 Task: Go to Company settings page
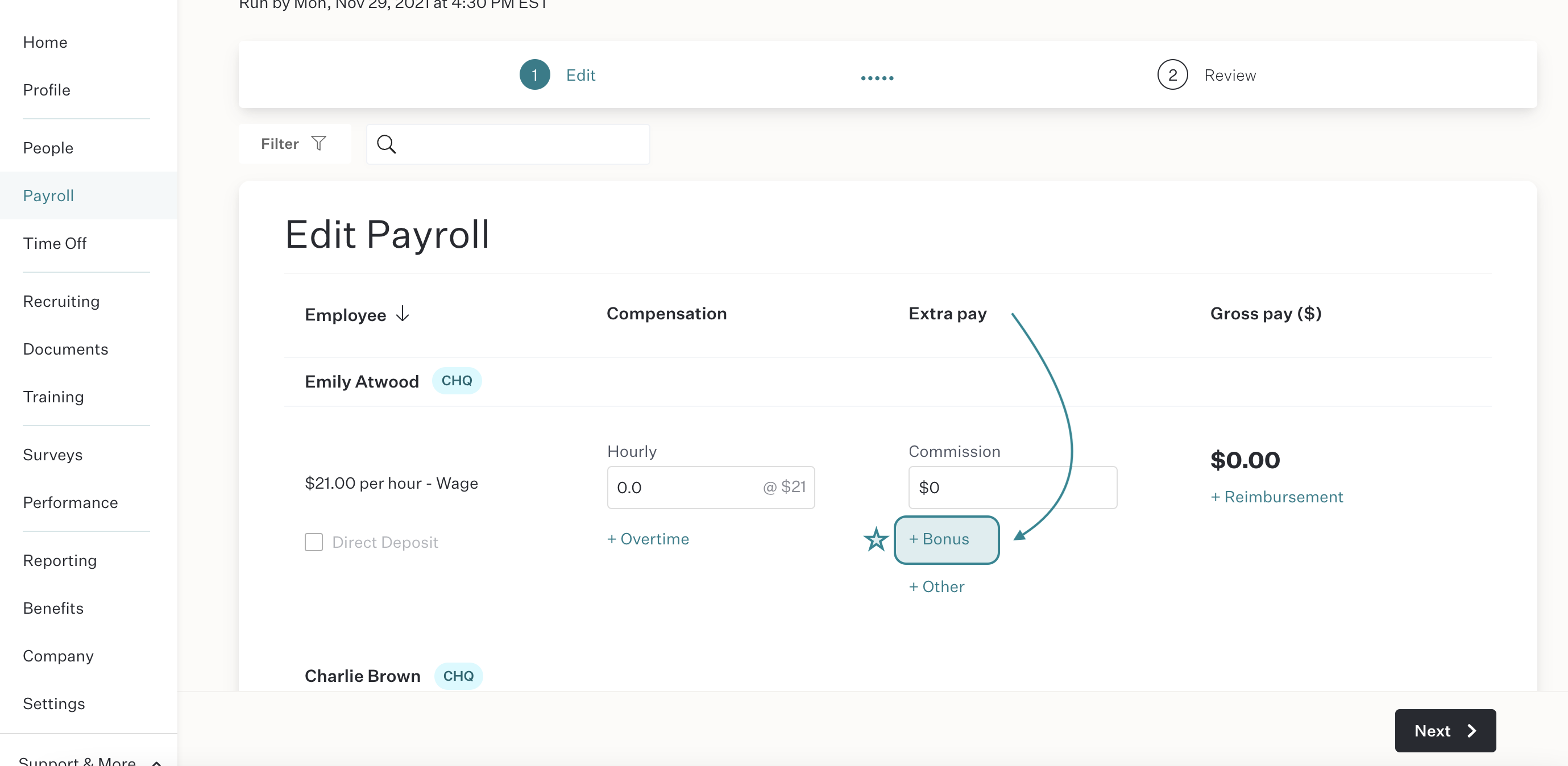pos(58,656)
